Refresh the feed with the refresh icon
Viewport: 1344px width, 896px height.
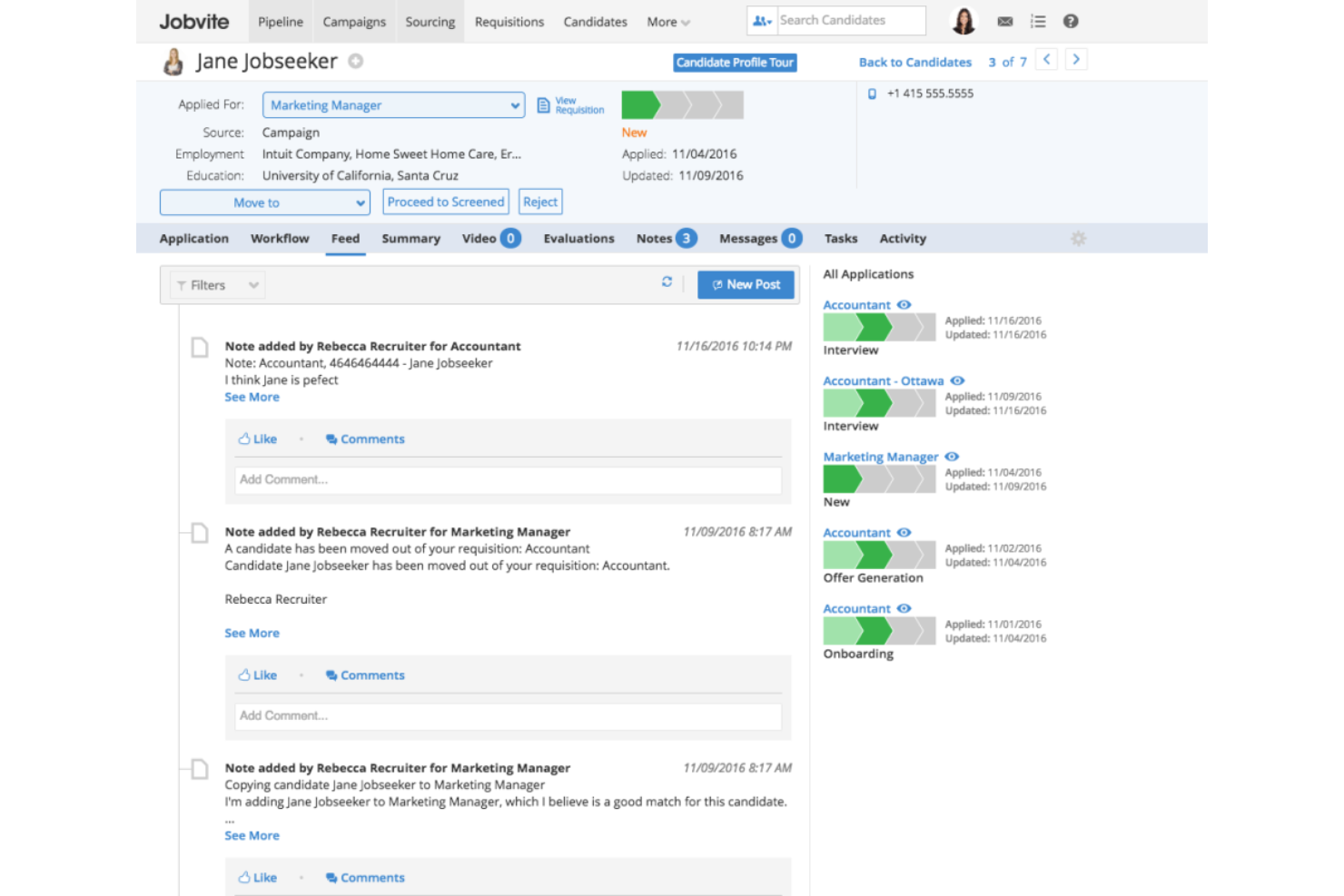tap(667, 282)
